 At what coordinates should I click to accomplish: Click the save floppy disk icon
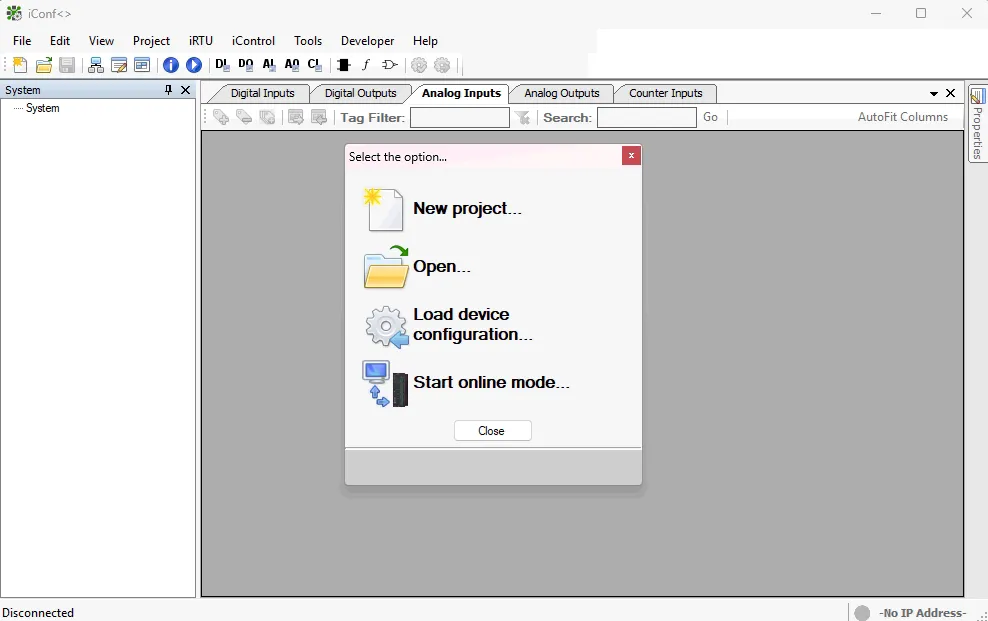(67, 65)
